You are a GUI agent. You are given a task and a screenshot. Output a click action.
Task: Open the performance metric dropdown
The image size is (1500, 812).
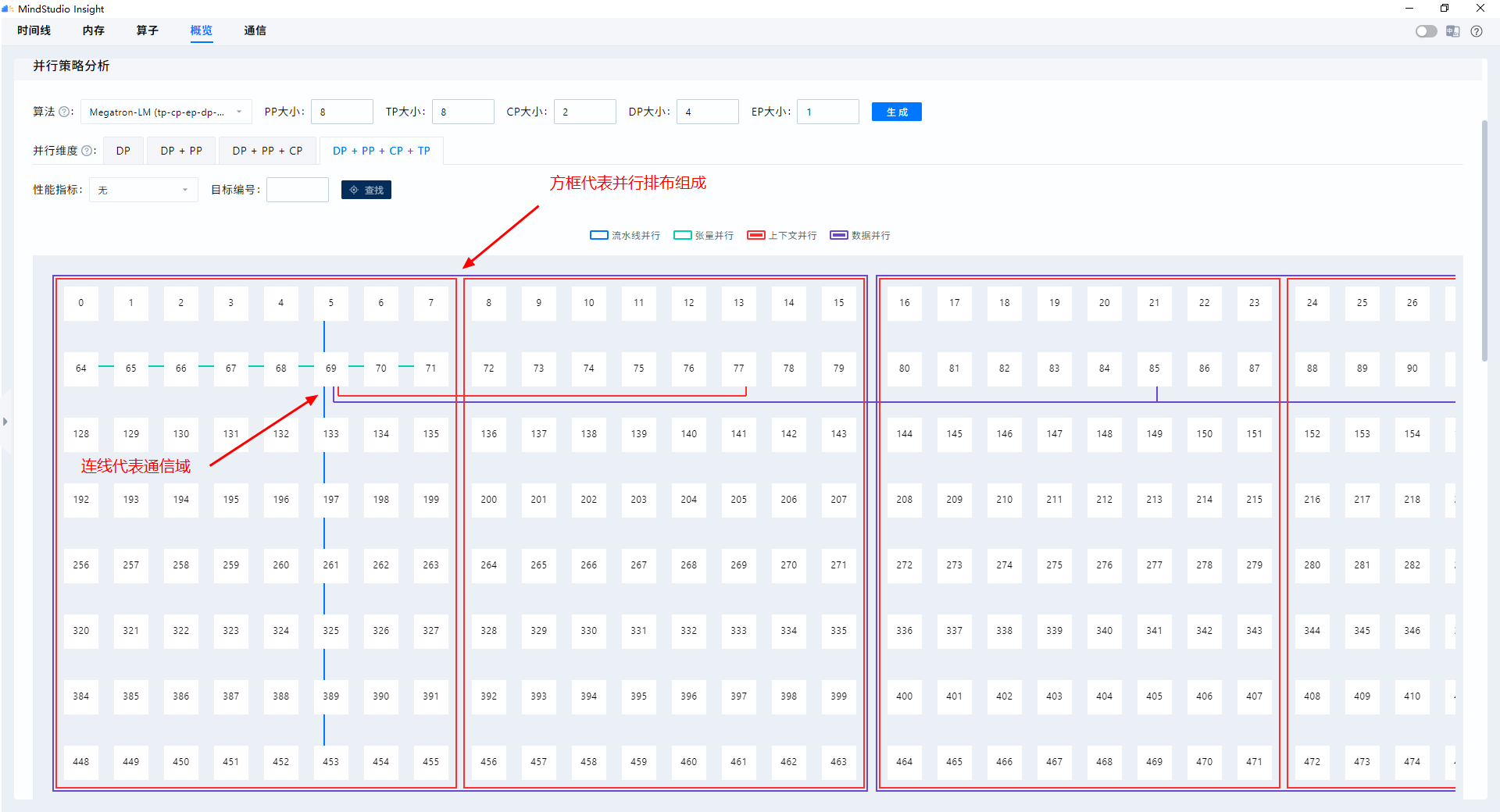[x=144, y=190]
